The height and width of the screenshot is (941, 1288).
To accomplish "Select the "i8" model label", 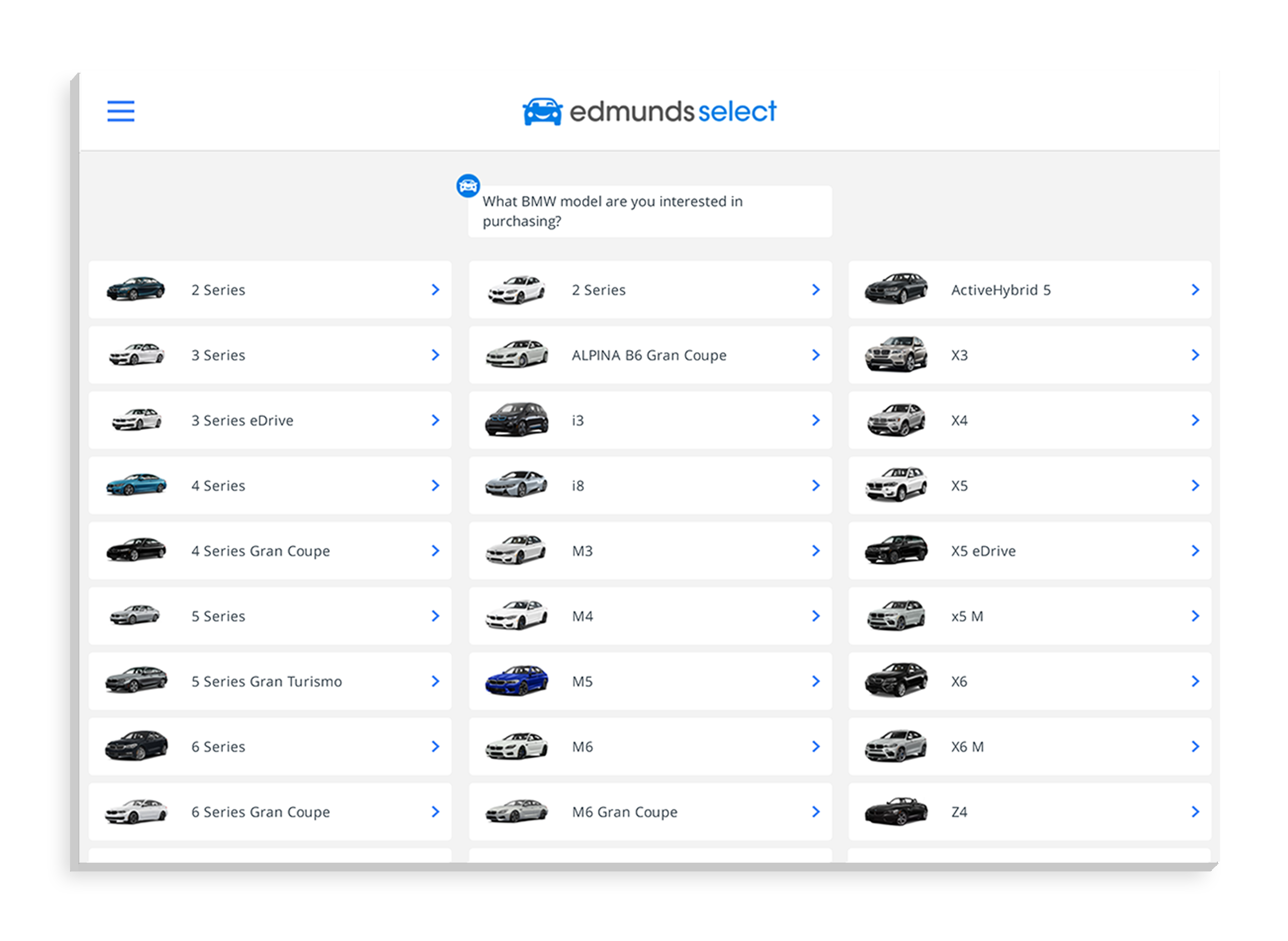I will 578,486.
